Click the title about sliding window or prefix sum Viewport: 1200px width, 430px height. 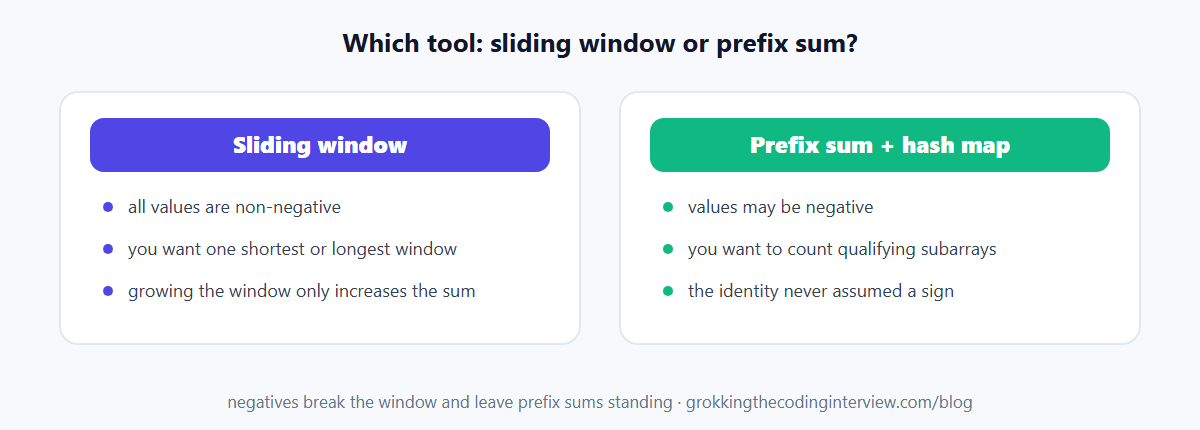pyautogui.click(x=600, y=44)
